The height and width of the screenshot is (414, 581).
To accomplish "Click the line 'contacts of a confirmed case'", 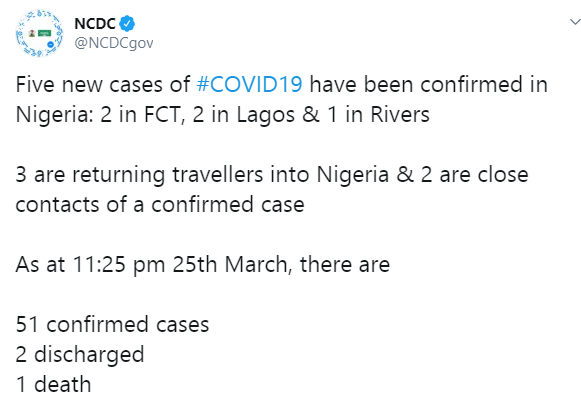I will pos(160,205).
